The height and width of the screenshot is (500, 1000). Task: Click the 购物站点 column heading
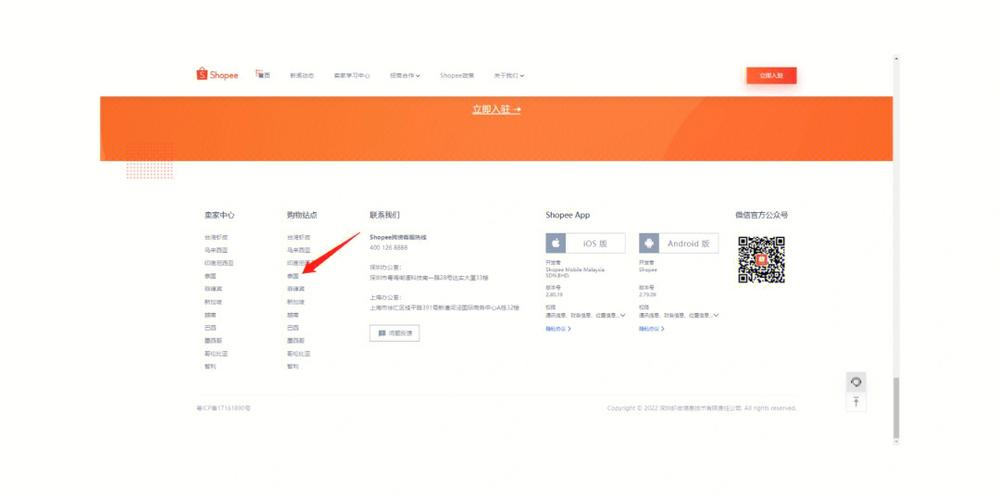[302, 216]
